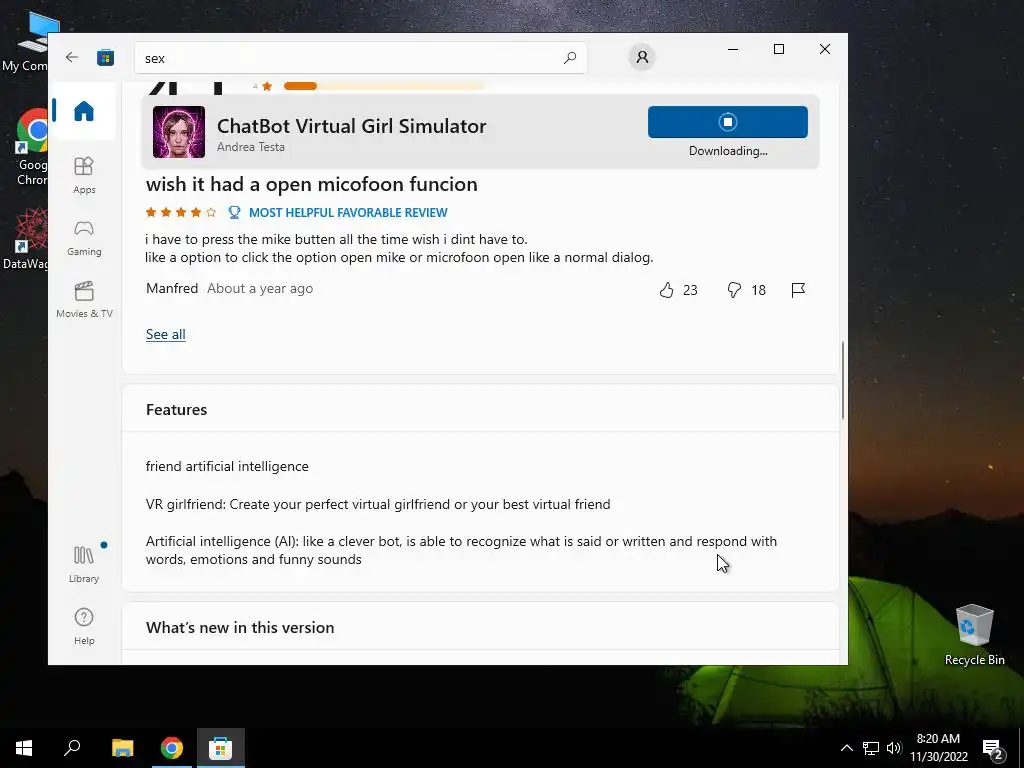Open notification center with 2 notifications
This screenshot has height=768, width=1024.
click(993, 749)
